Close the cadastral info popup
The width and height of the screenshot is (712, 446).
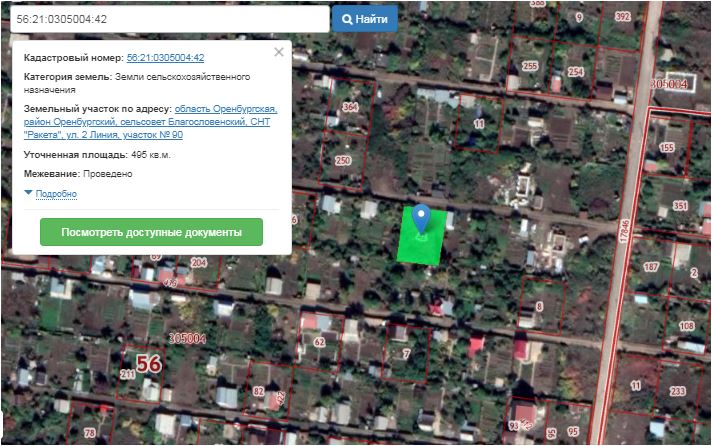[279, 52]
